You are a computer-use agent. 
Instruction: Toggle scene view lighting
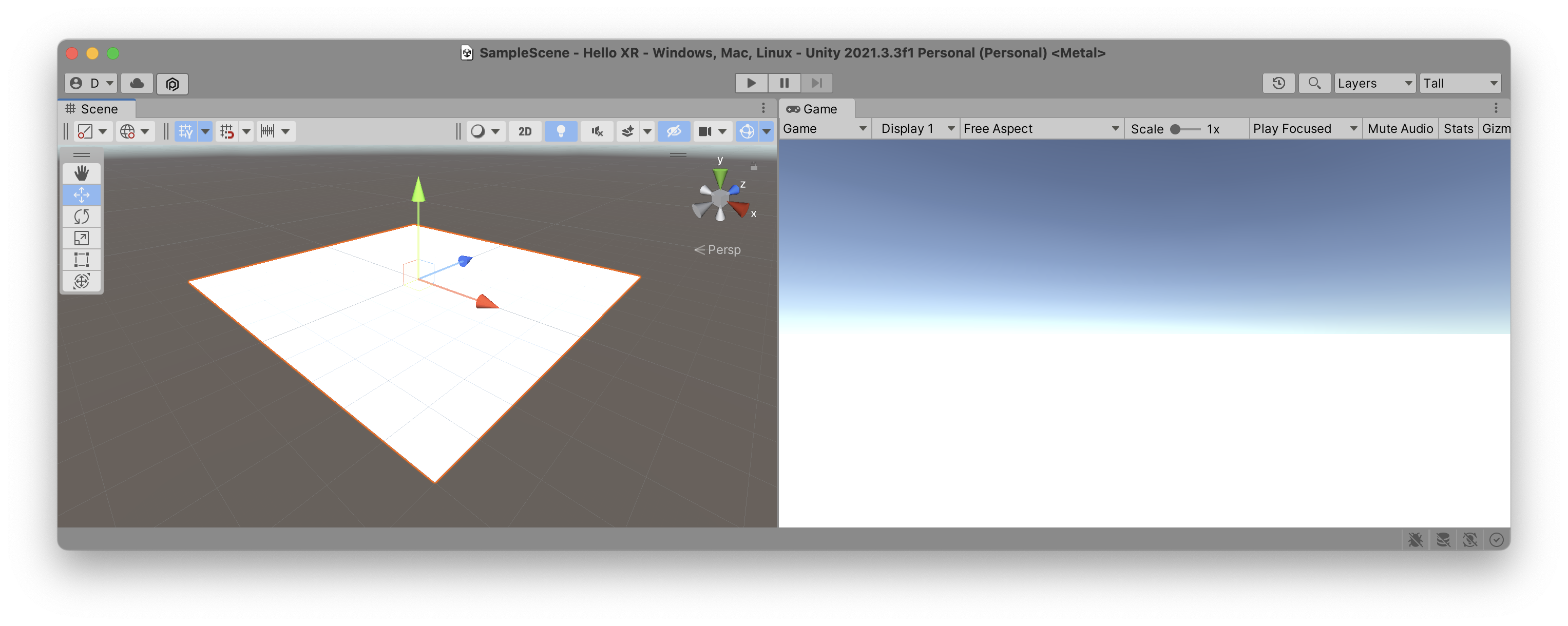pos(561,131)
